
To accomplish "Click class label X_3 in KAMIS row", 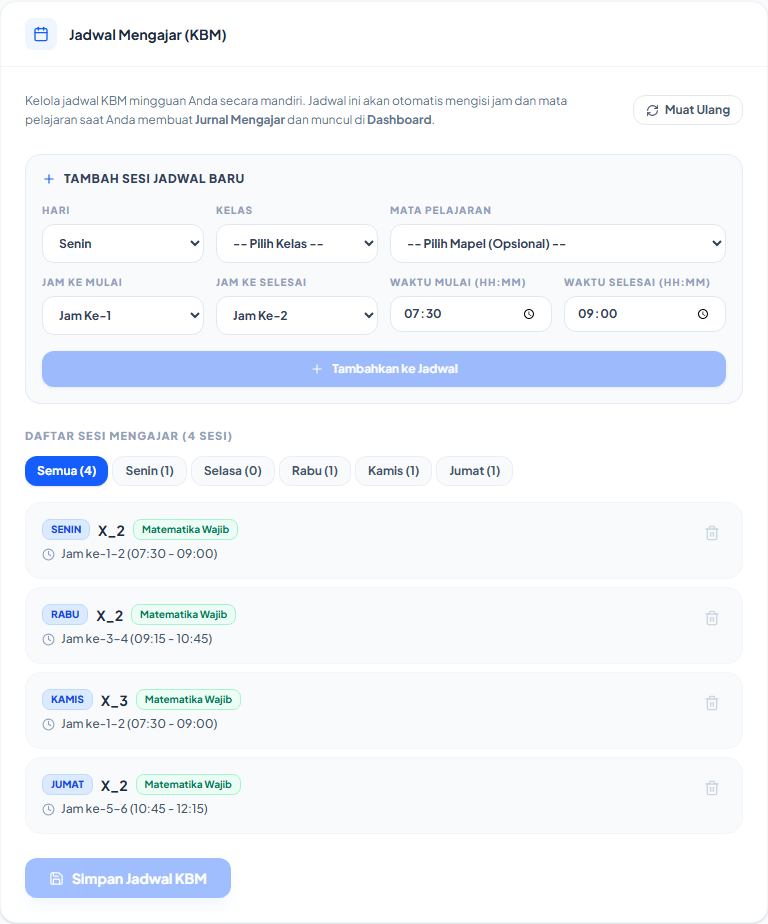I will (114, 701).
